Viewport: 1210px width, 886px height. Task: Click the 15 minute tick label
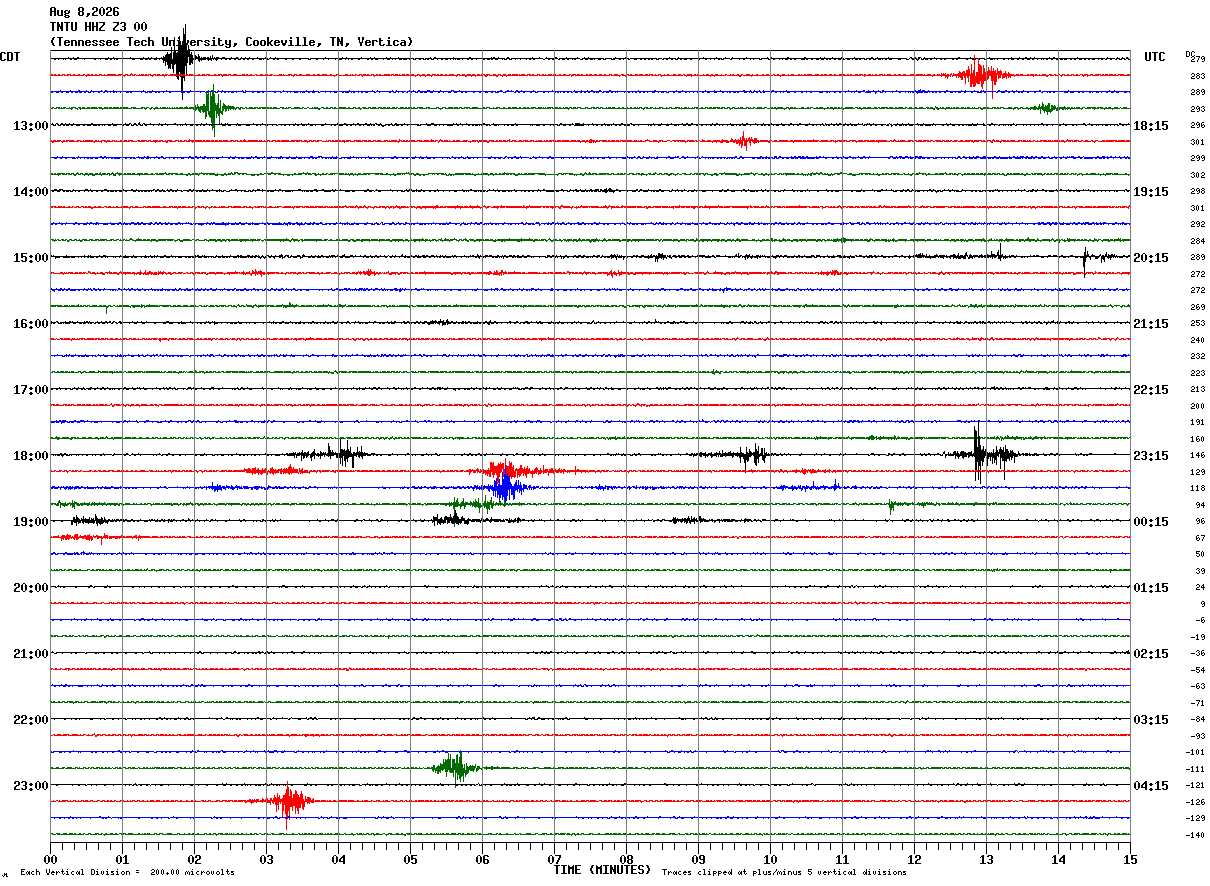[x=1130, y=859]
